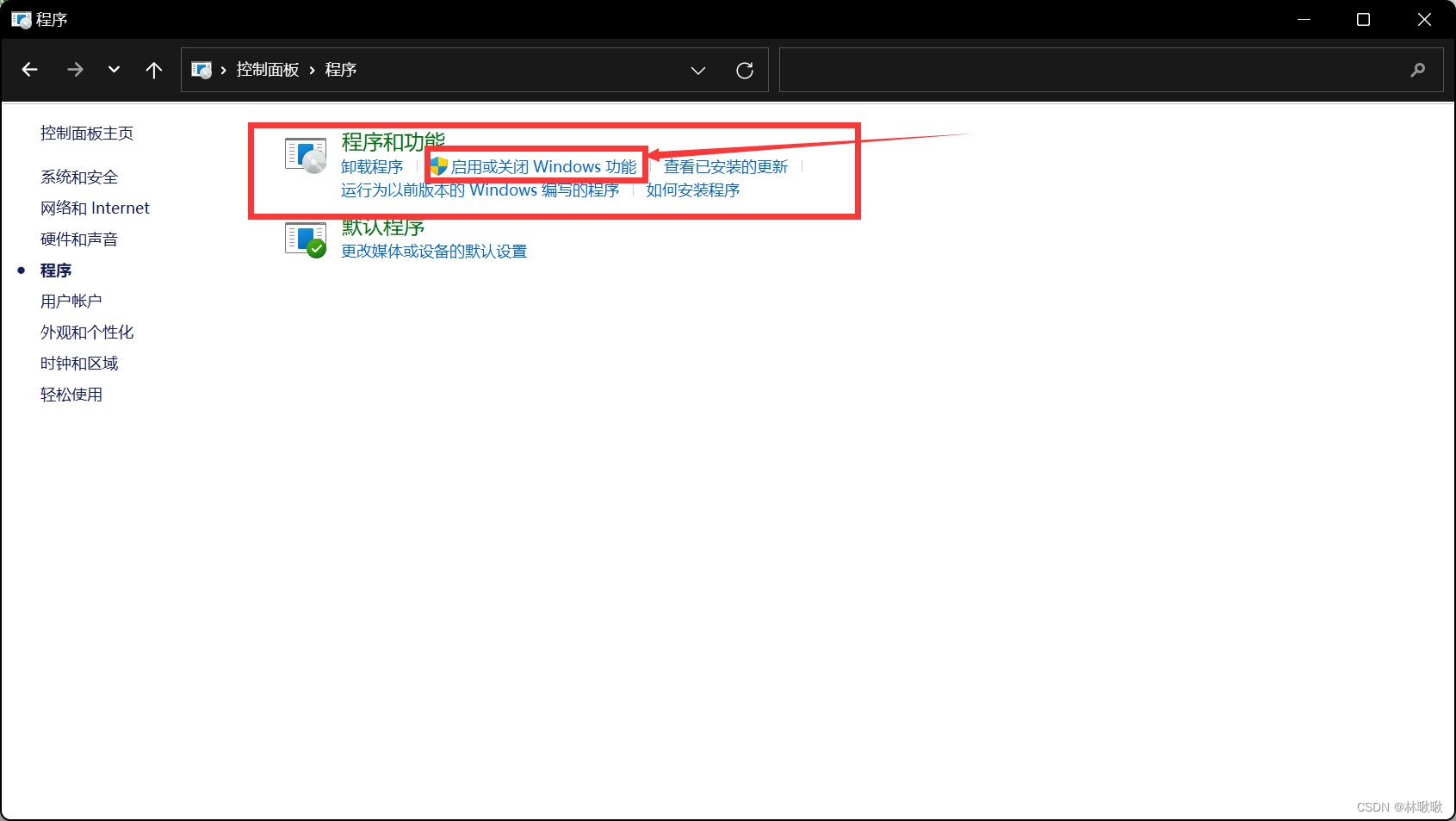Screen dimensions: 1456x821
Task: Open the address bar history dropdown
Action: 698,70
